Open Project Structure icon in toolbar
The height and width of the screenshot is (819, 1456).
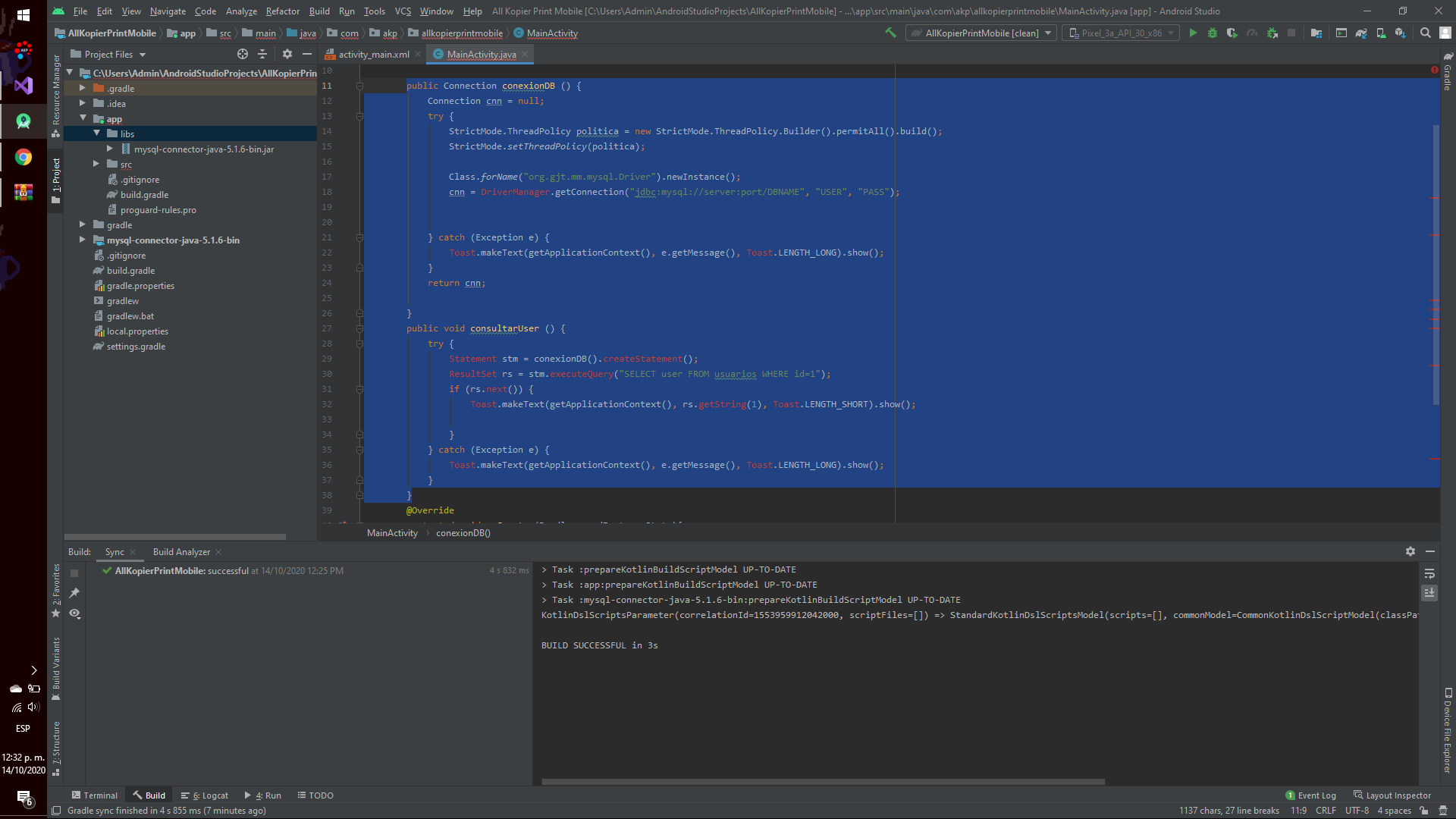(x=1316, y=33)
